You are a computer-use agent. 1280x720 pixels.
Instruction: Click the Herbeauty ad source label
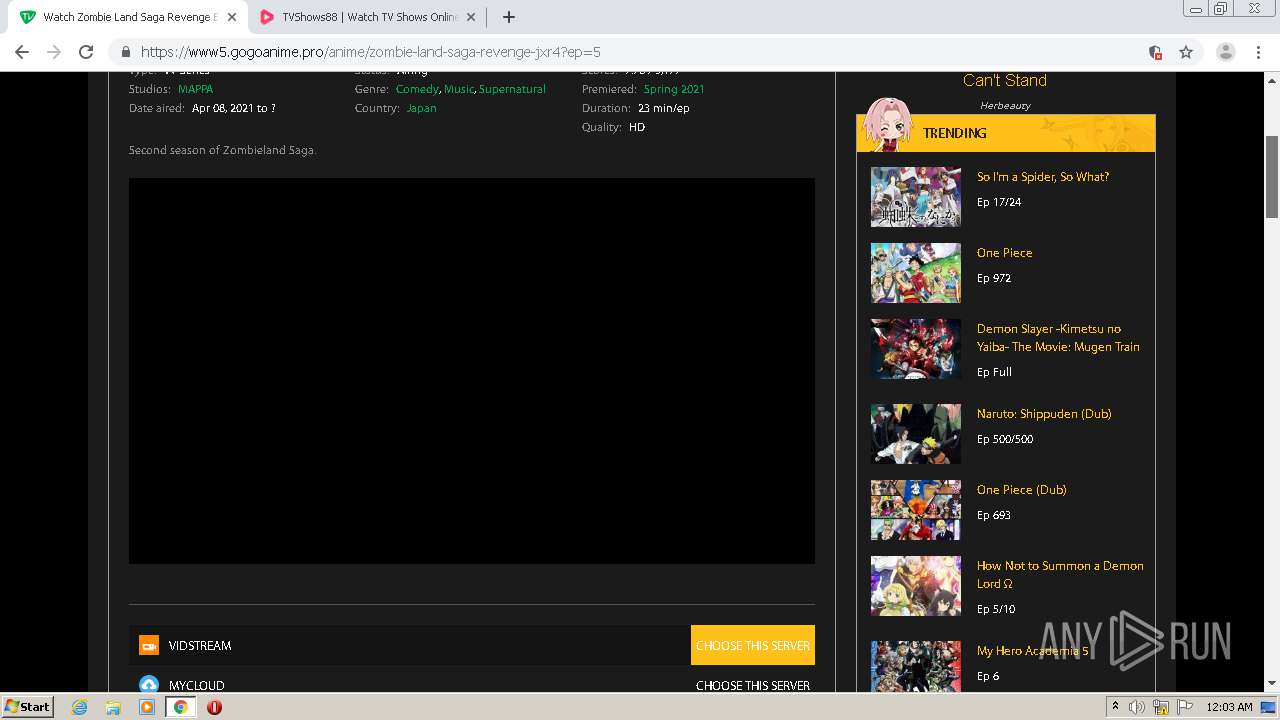pos(1005,105)
